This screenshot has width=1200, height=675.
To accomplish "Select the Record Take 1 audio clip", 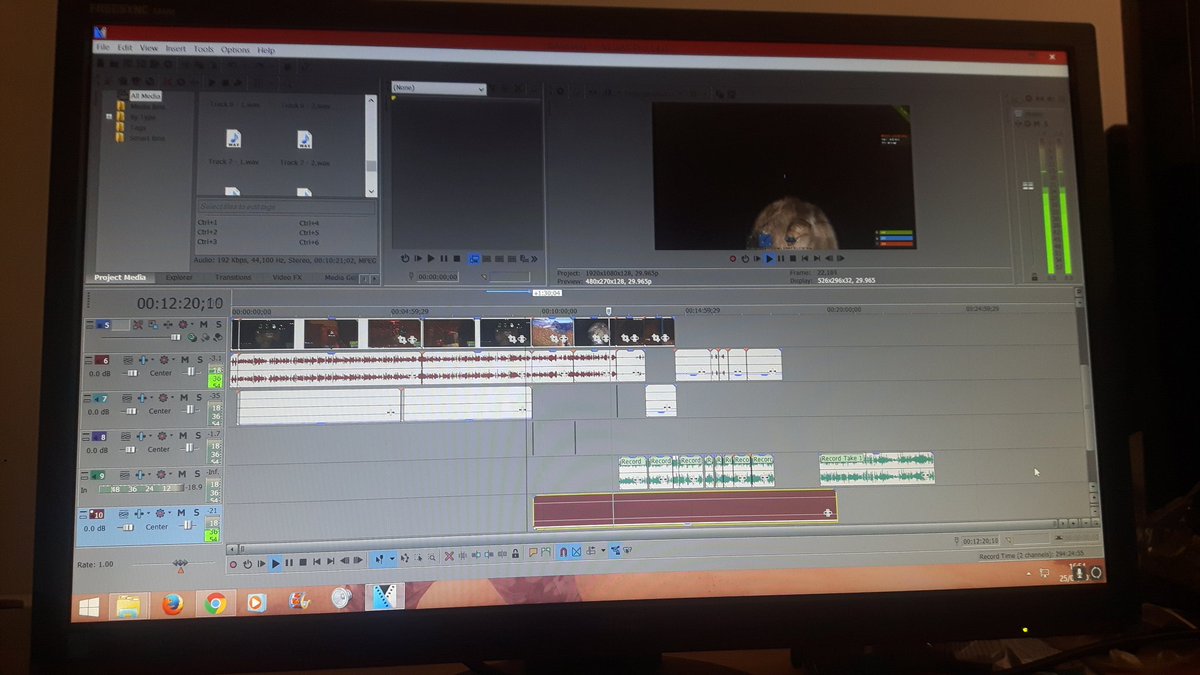I will pos(876,469).
